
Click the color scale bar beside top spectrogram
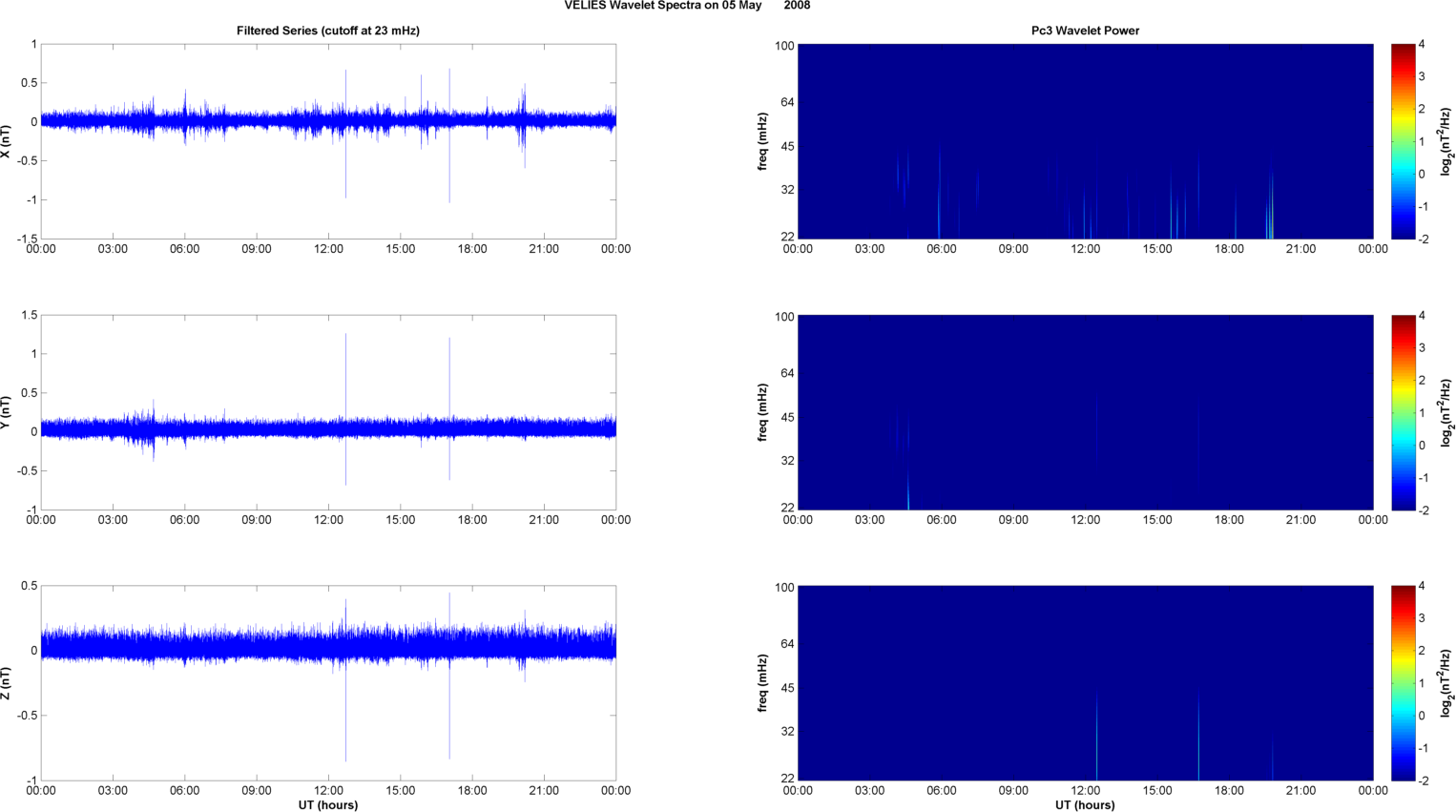point(1403,141)
